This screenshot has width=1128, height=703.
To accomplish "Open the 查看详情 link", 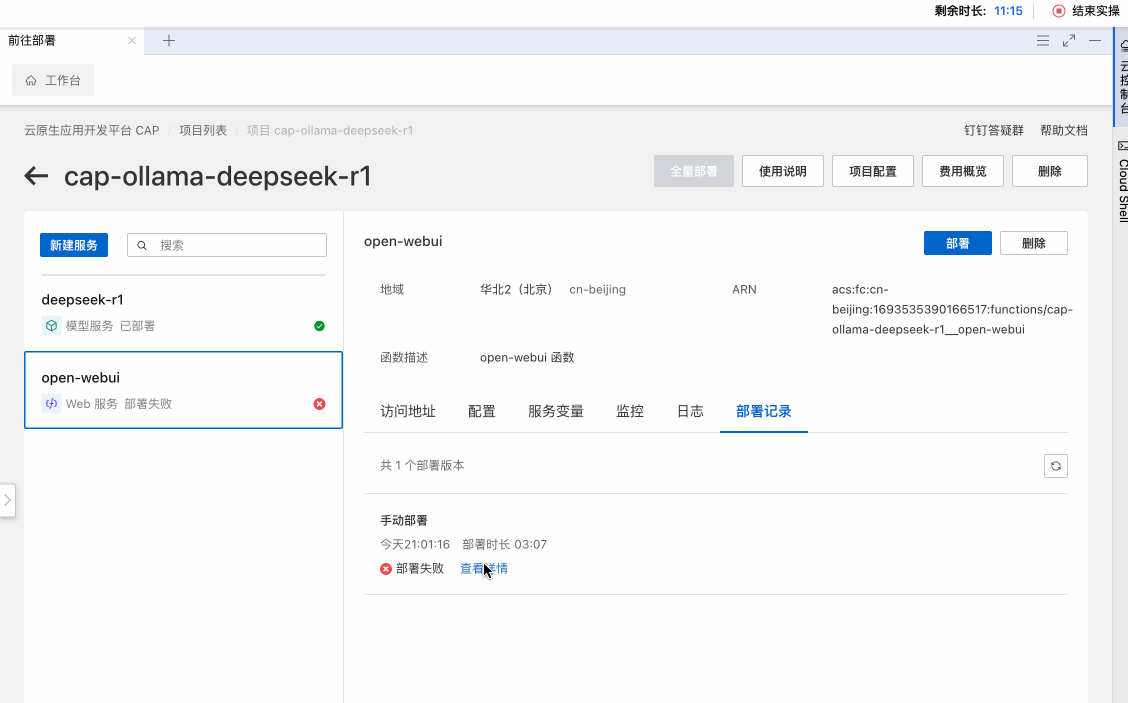I will [483, 568].
